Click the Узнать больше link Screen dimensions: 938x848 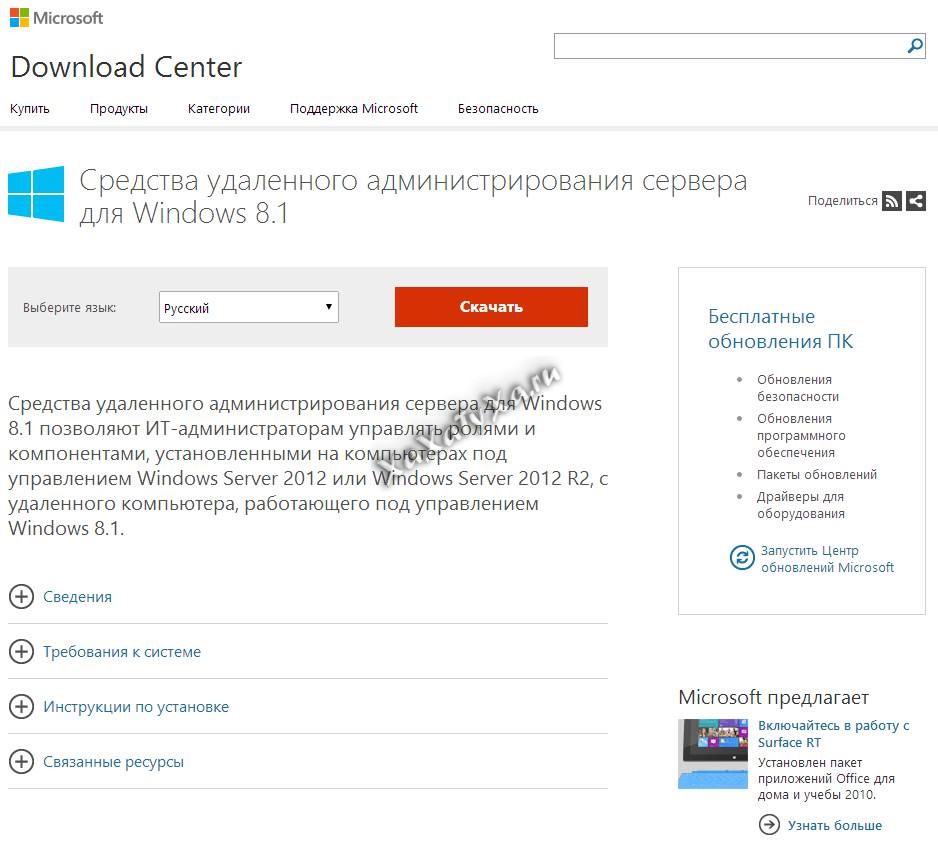835,825
